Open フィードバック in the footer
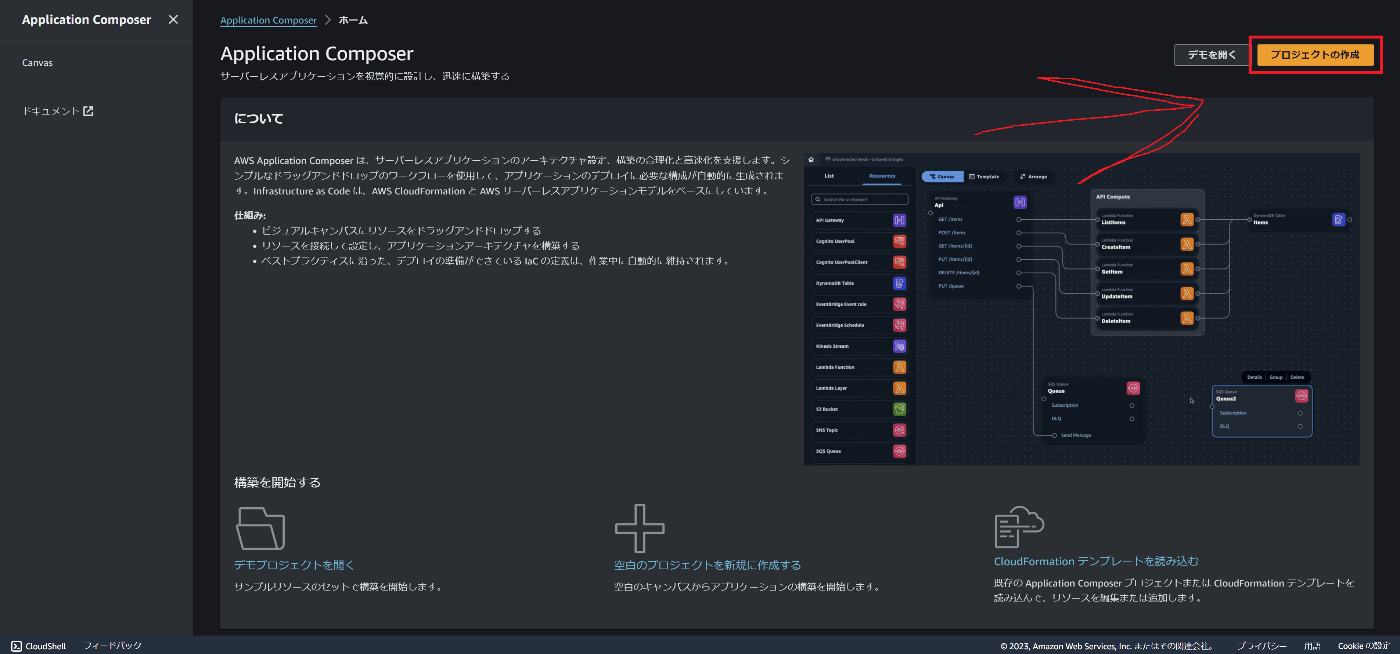Viewport: 1400px width, 654px height. (x=112, y=646)
